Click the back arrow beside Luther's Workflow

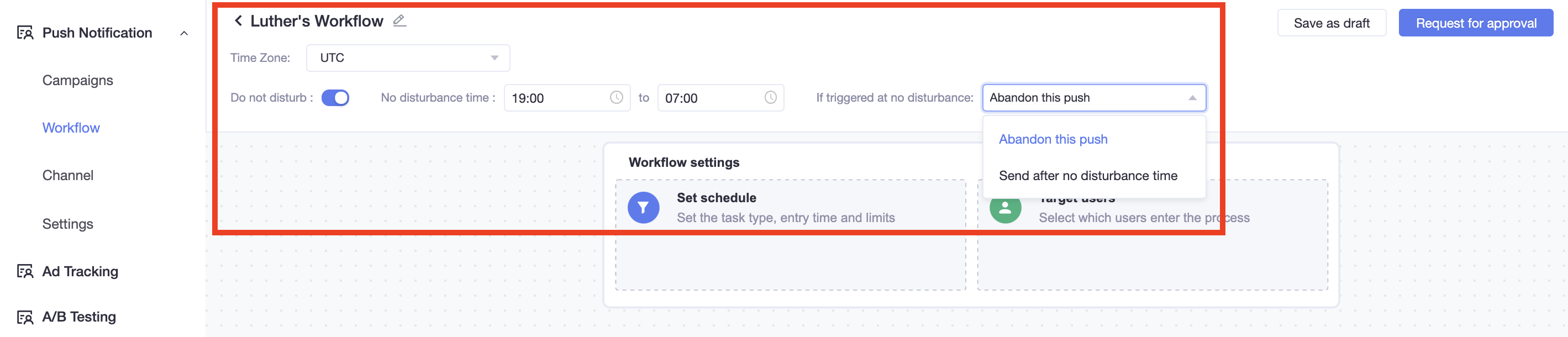[238, 20]
